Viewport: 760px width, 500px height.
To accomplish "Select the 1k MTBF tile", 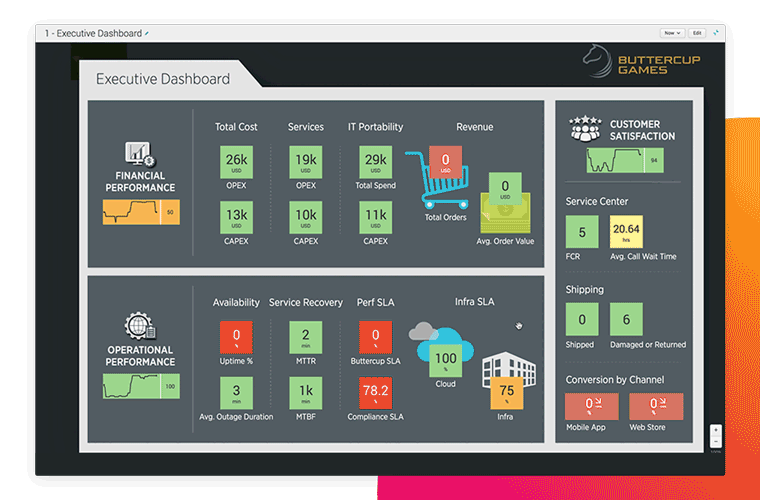I will click(x=306, y=393).
